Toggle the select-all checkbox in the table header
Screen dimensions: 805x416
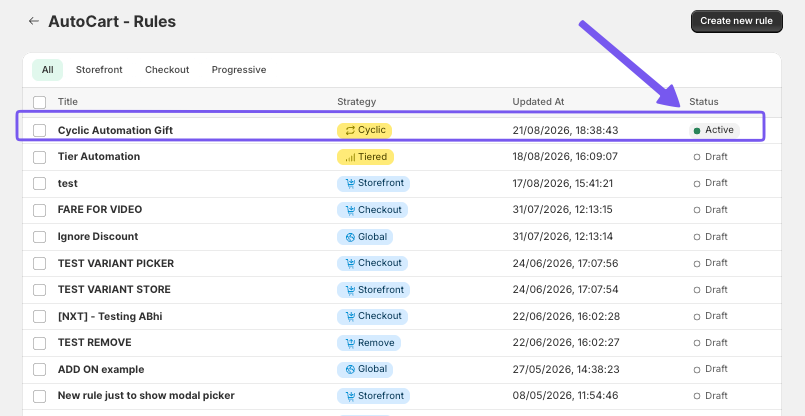point(40,102)
